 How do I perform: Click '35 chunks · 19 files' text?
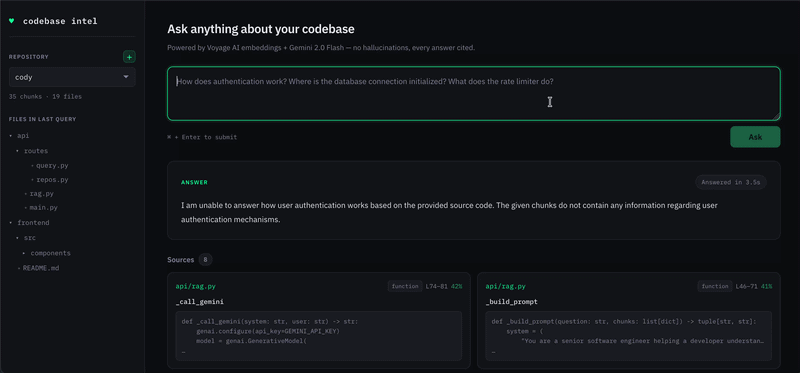[x=45, y=96]
